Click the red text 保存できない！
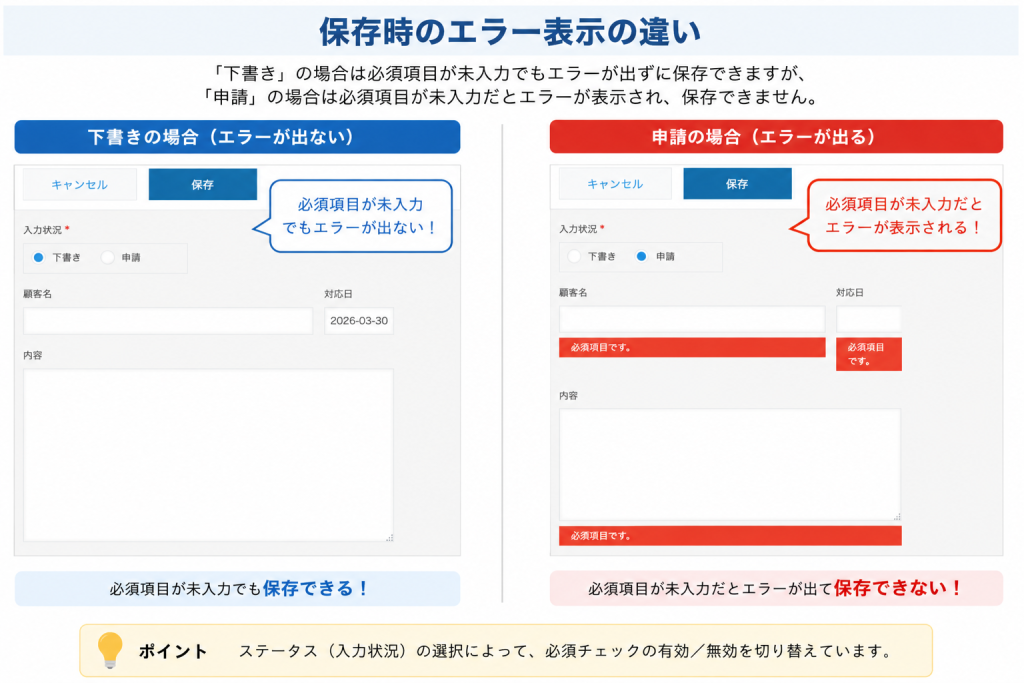Image resolution: width=1024 pixels, height=683 pixels. point(898,588)
